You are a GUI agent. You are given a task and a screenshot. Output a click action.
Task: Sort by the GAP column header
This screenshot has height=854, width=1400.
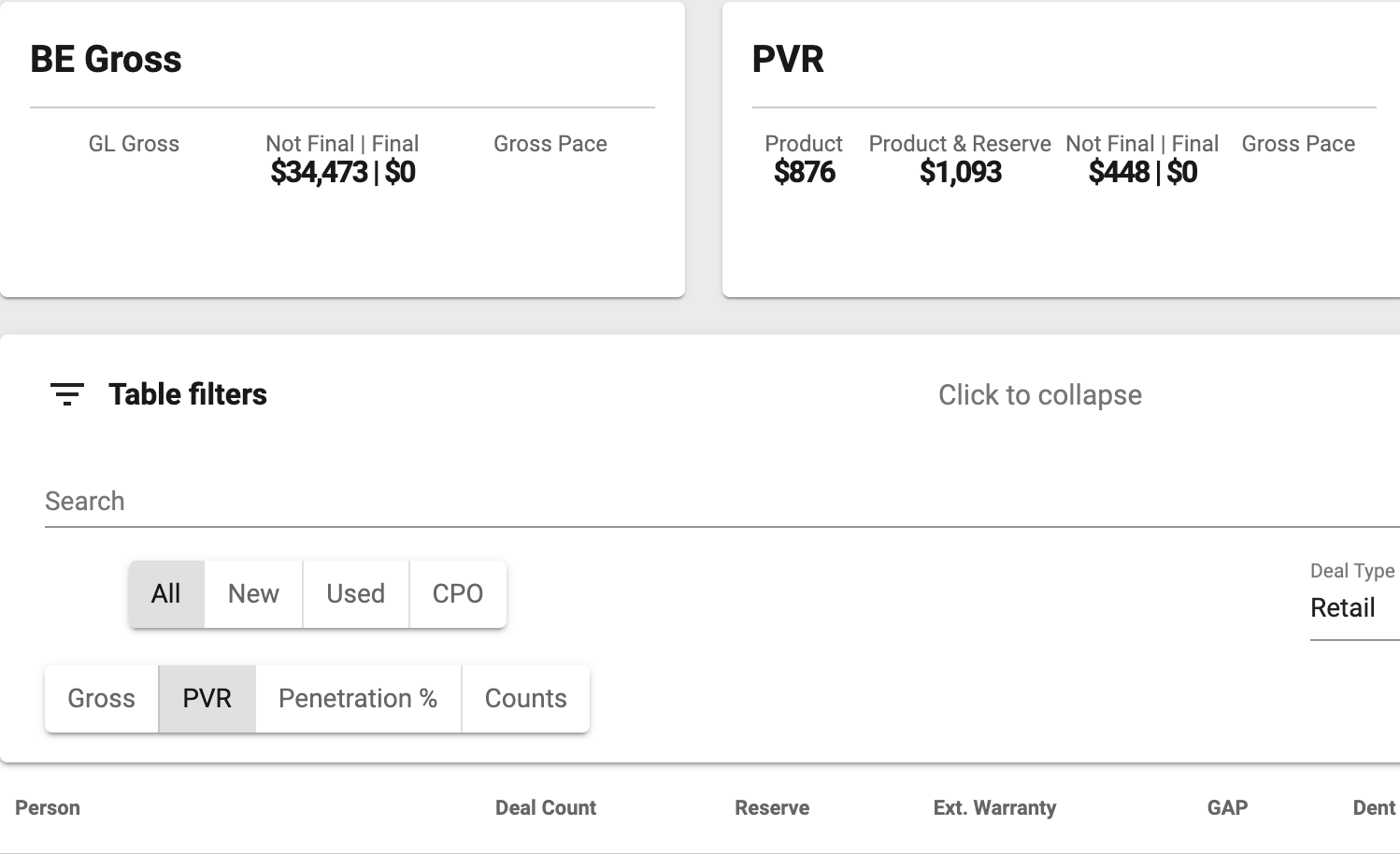click(1227, 808)
